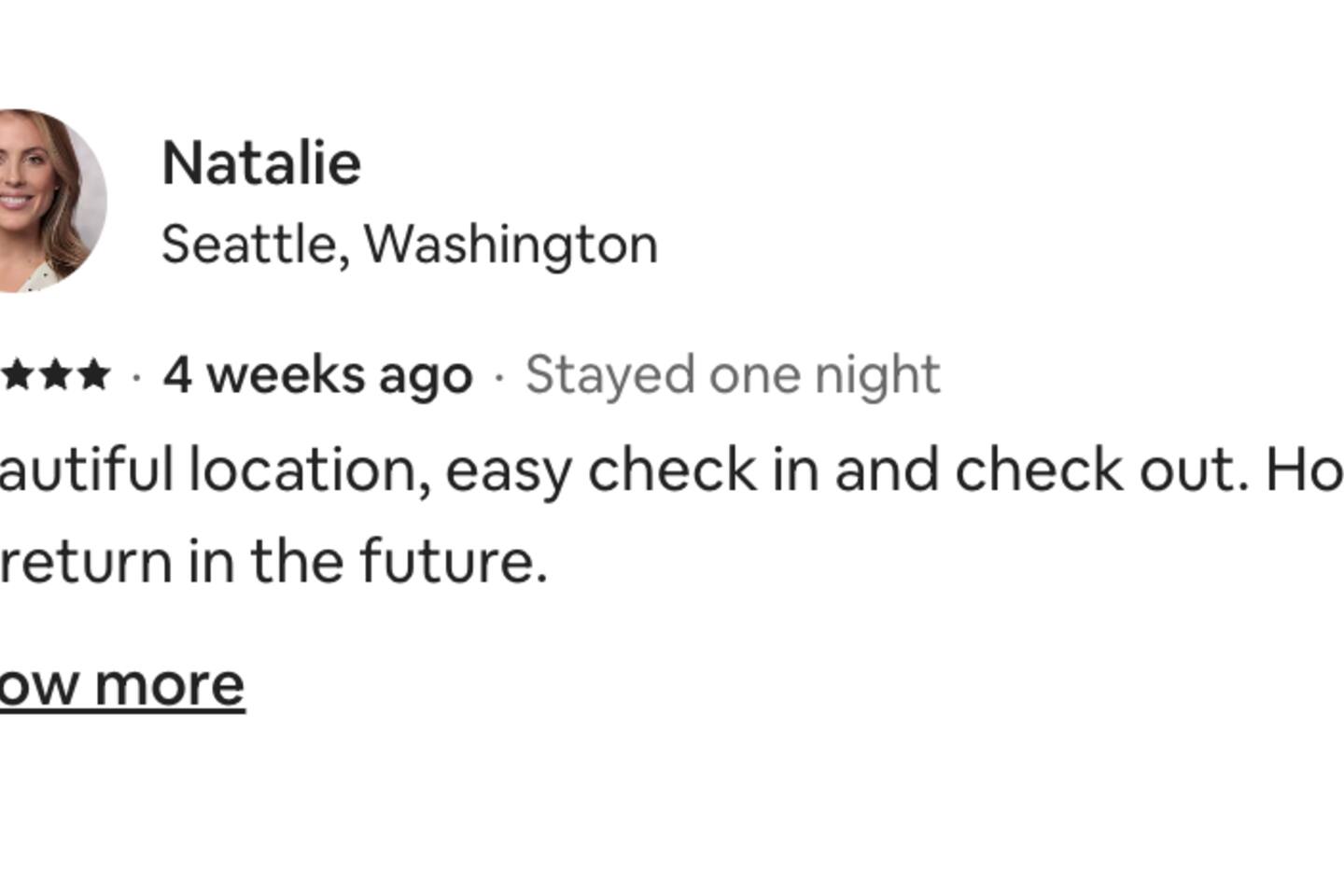Click the rightmost rating star
Screen dimensions: 1344x896
click(x=93, y=375)
